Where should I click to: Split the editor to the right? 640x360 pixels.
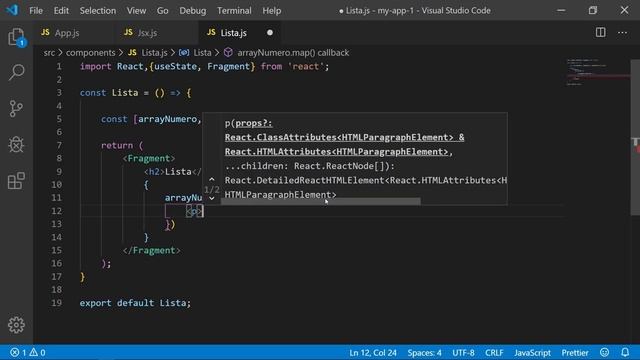(600, 32)
